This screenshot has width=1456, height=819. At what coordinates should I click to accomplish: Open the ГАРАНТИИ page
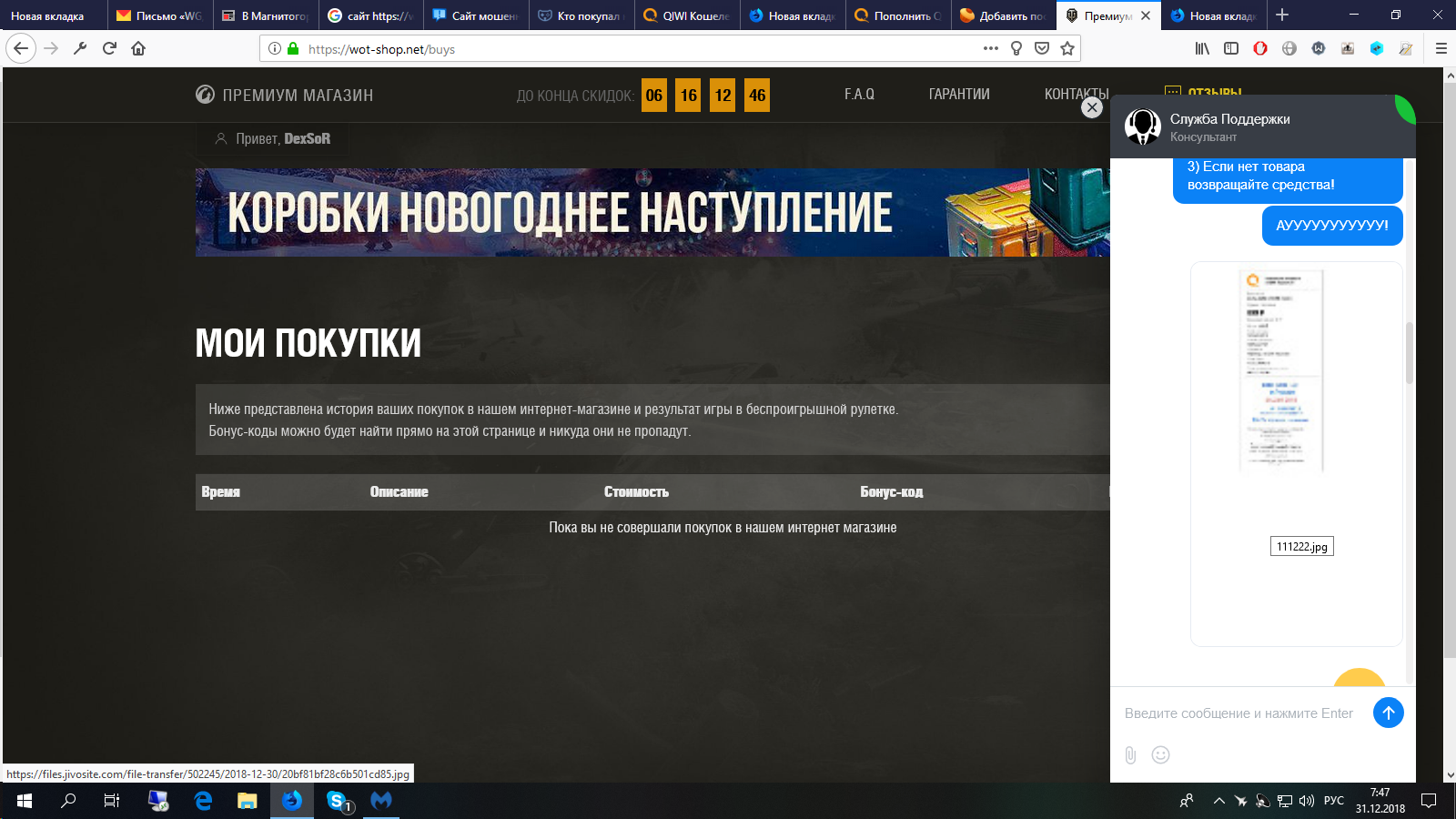[x=959, y=94]
